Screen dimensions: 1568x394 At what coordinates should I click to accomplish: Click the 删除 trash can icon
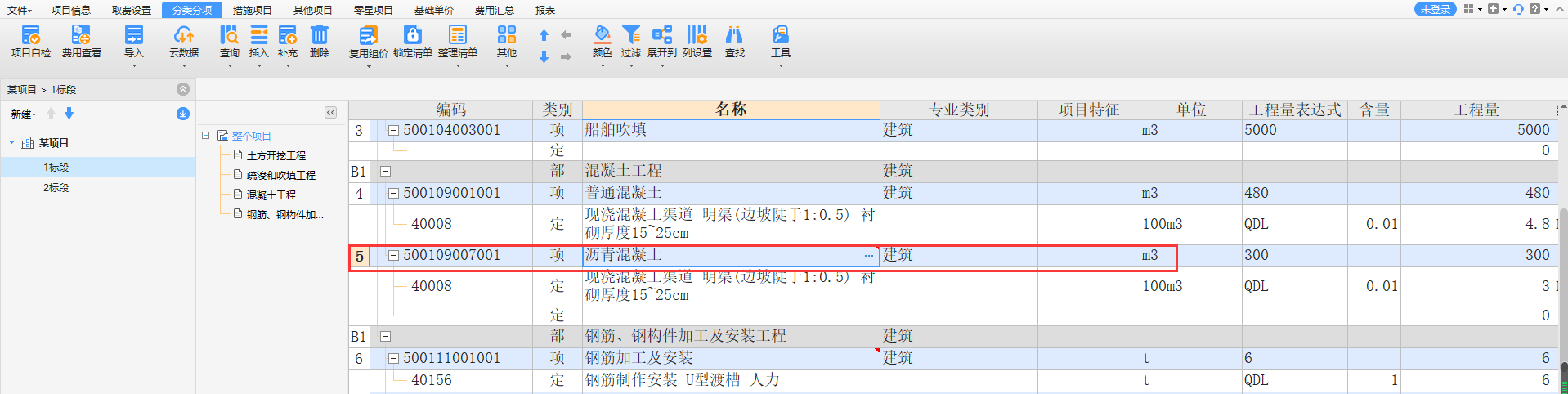tap(319, 41)
